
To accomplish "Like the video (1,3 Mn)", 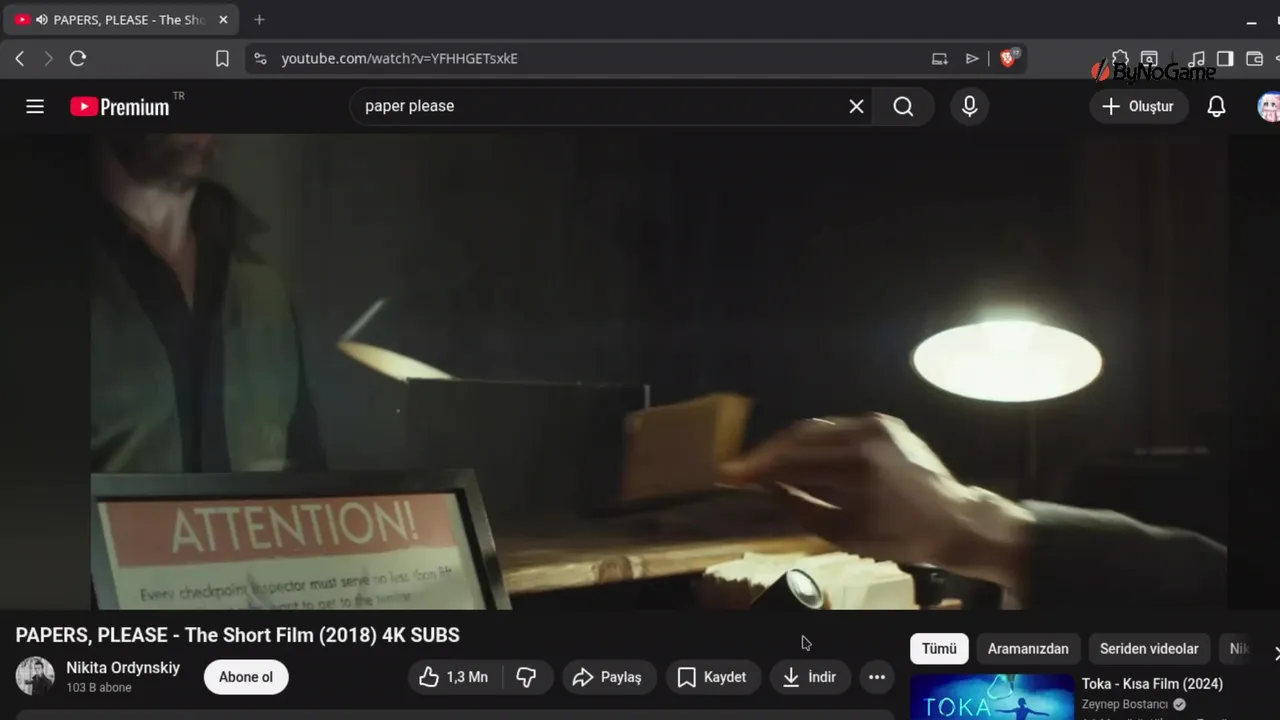I will pos(455,677).
